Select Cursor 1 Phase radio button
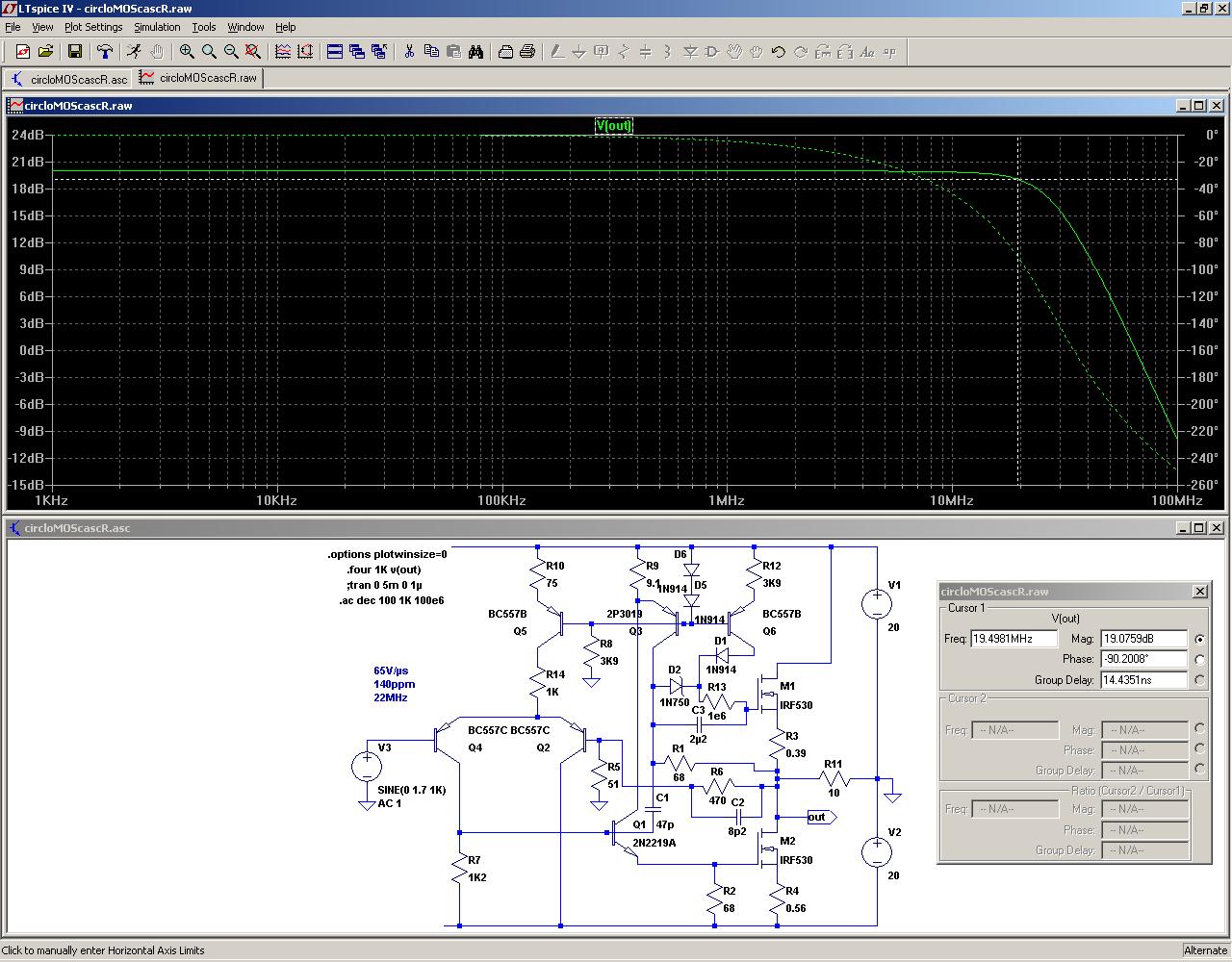The height and width of the screenshot is (962, 1232). point(1199,660)
